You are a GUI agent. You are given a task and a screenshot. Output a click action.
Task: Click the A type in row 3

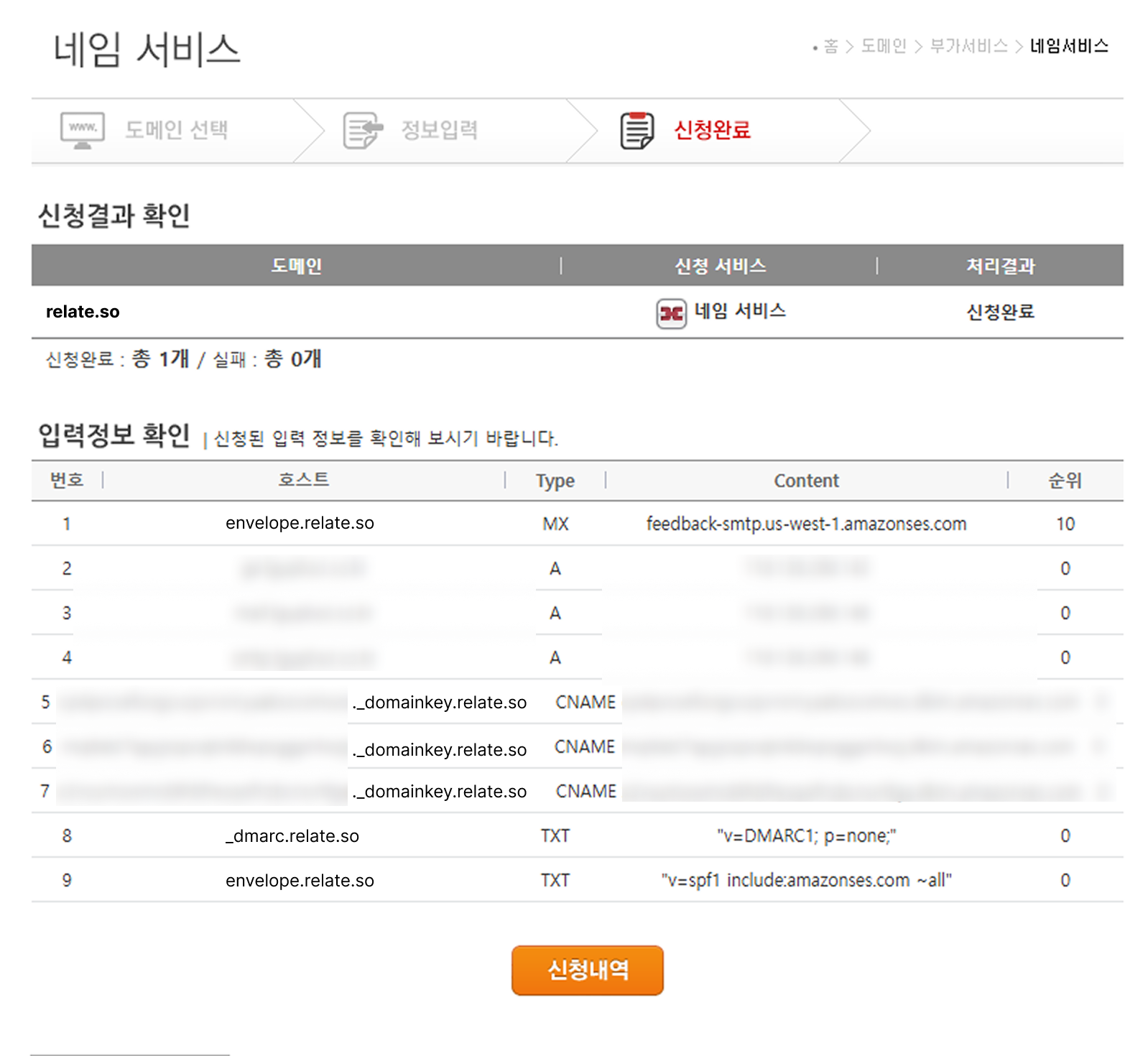coord(555,613)
